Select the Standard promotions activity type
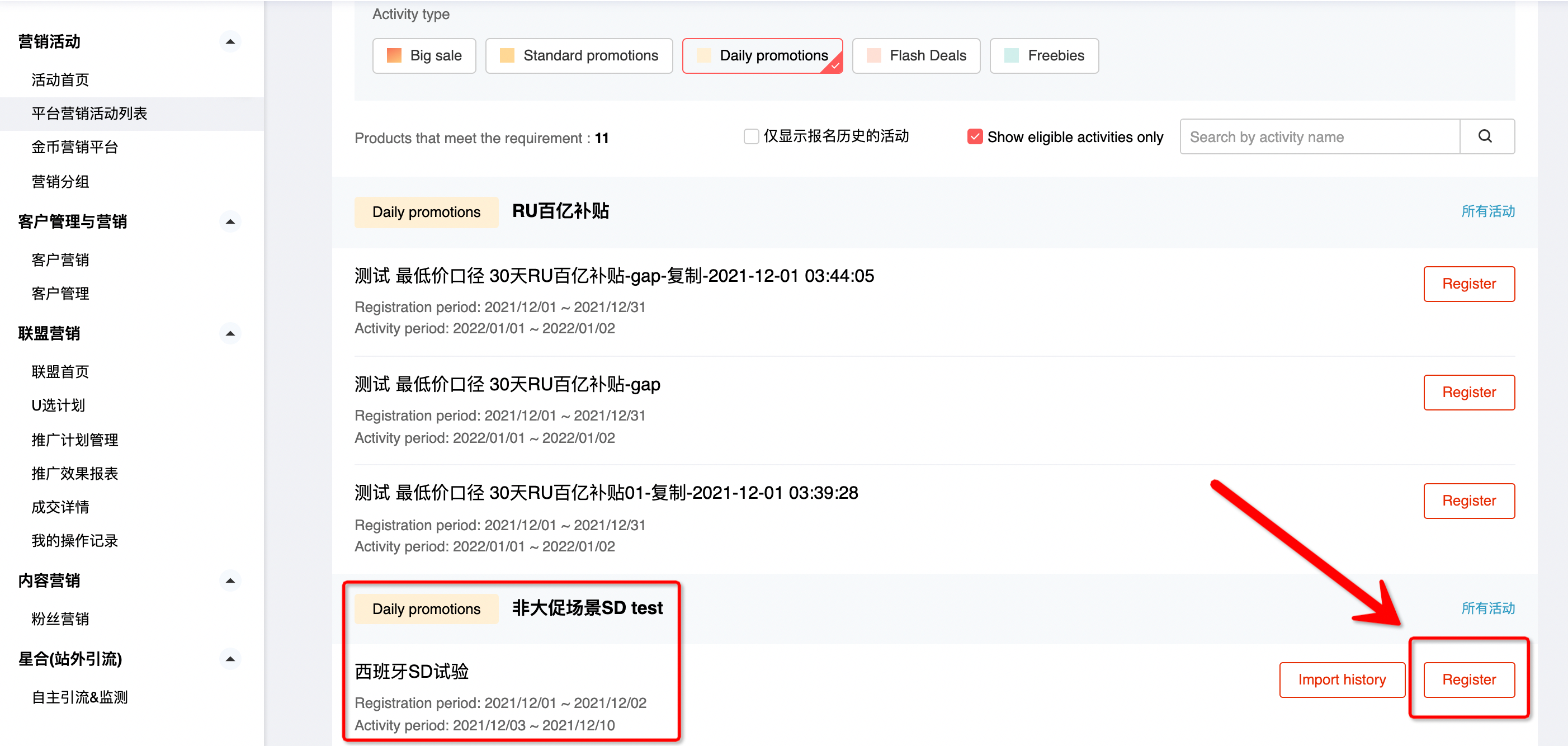 [x=578, y=55]
